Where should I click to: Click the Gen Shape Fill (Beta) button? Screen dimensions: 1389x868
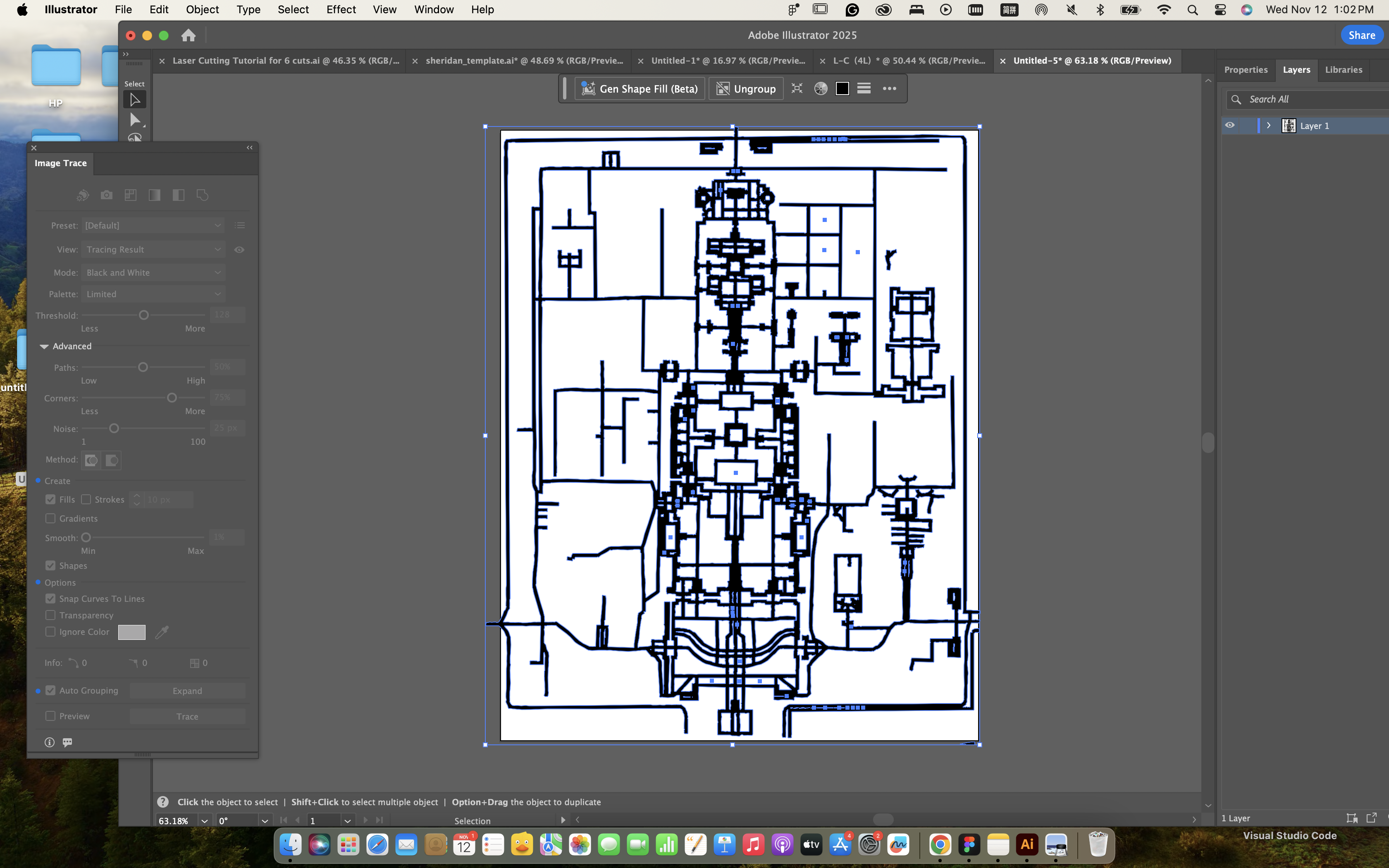pyautogui.click(x=640, y=88)
